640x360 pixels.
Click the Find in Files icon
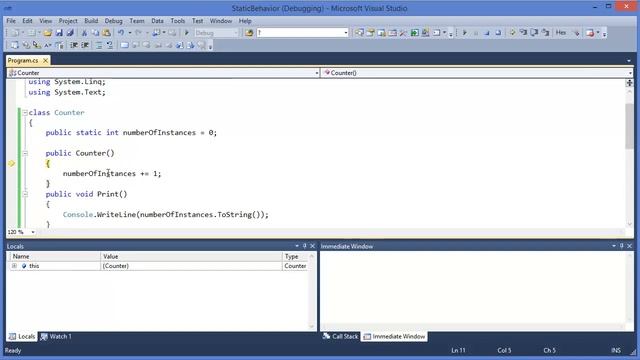(x=249, y=33)
